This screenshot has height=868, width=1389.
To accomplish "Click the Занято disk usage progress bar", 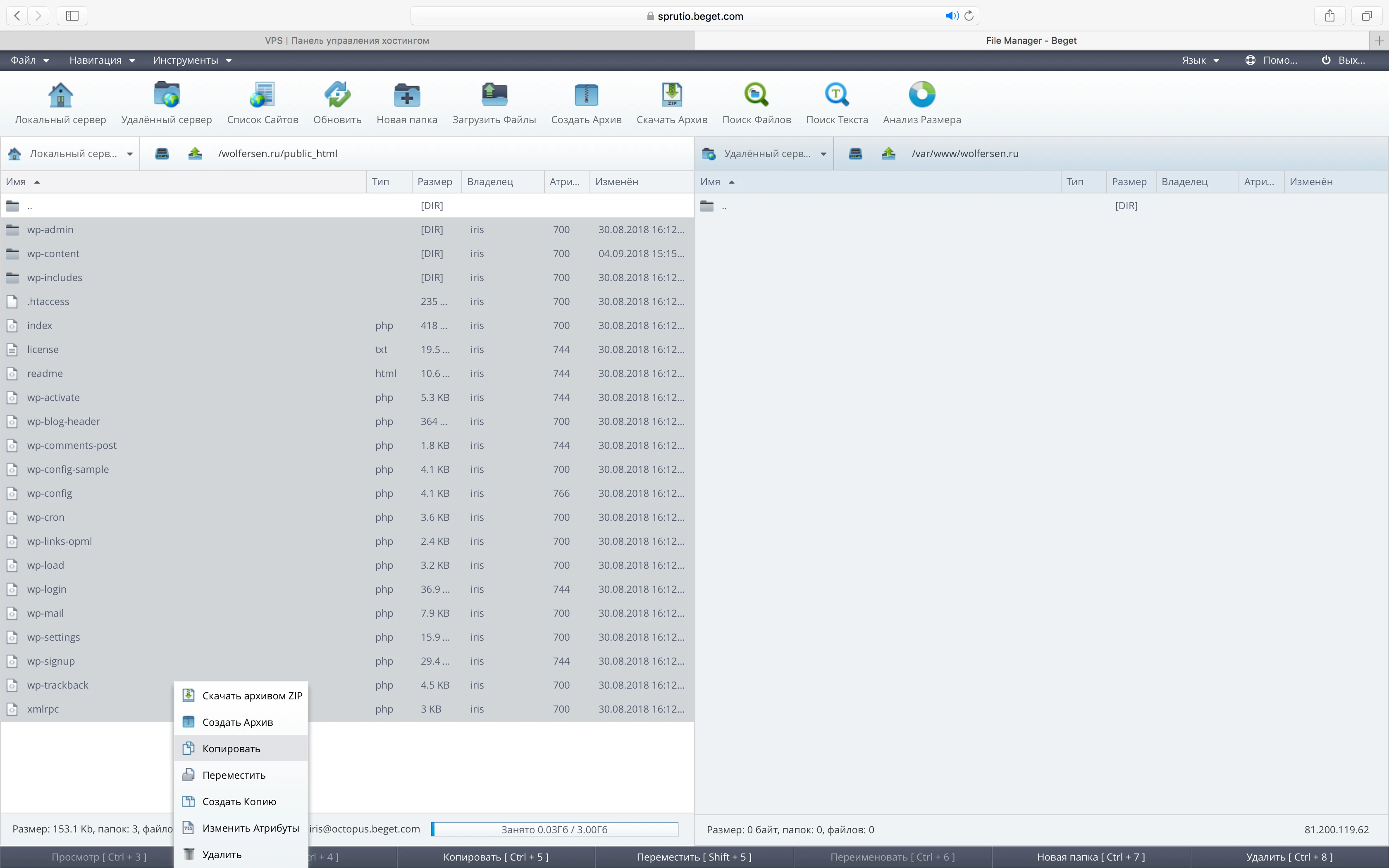I will [554, 830].
